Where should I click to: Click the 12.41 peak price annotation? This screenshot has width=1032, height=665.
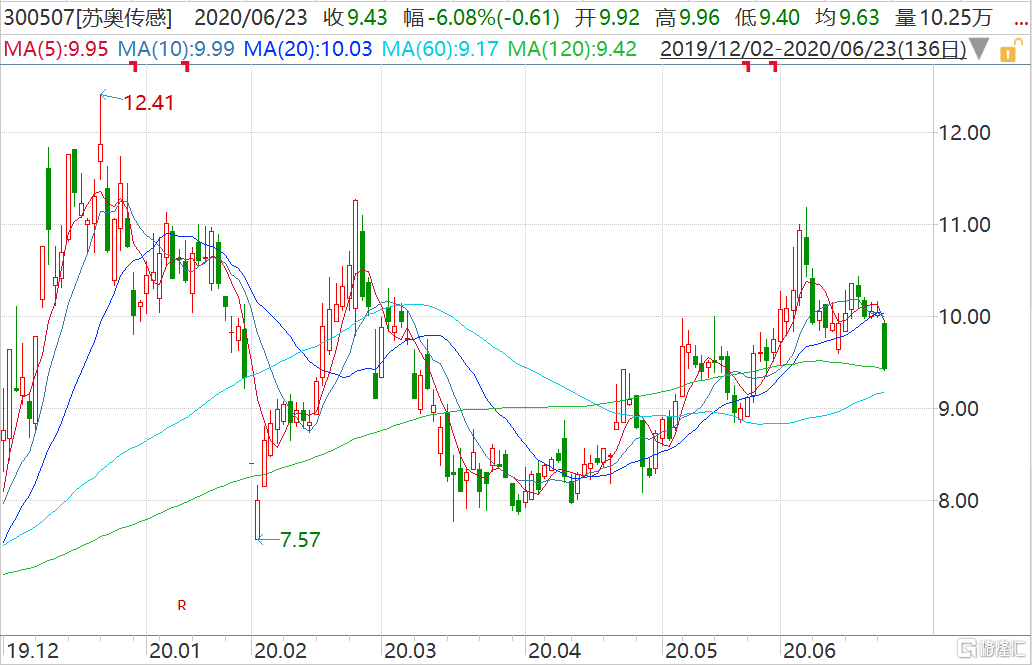149,103
